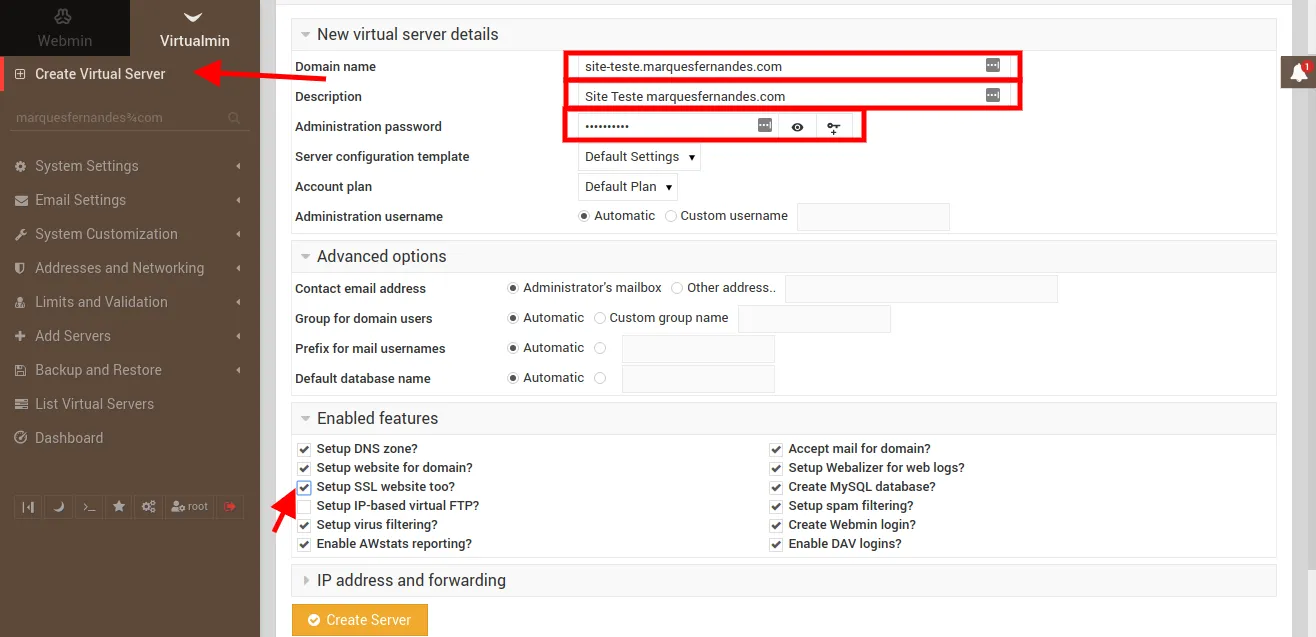1316x637 pixels.
Task: Click the Backup and Restore disk icon
Action: [20, 370]
